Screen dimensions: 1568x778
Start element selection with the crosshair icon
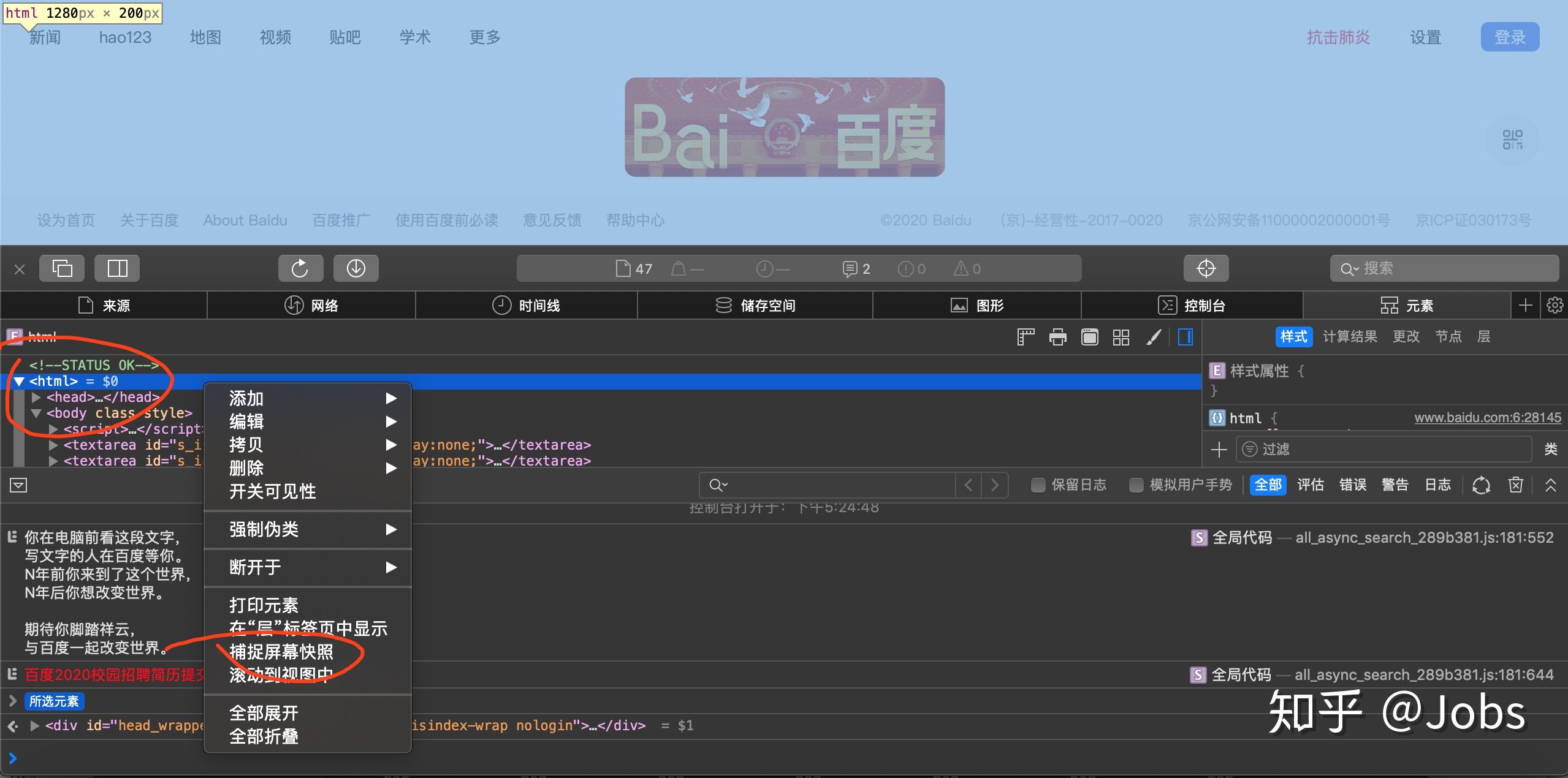click(x=1206, y=268)
